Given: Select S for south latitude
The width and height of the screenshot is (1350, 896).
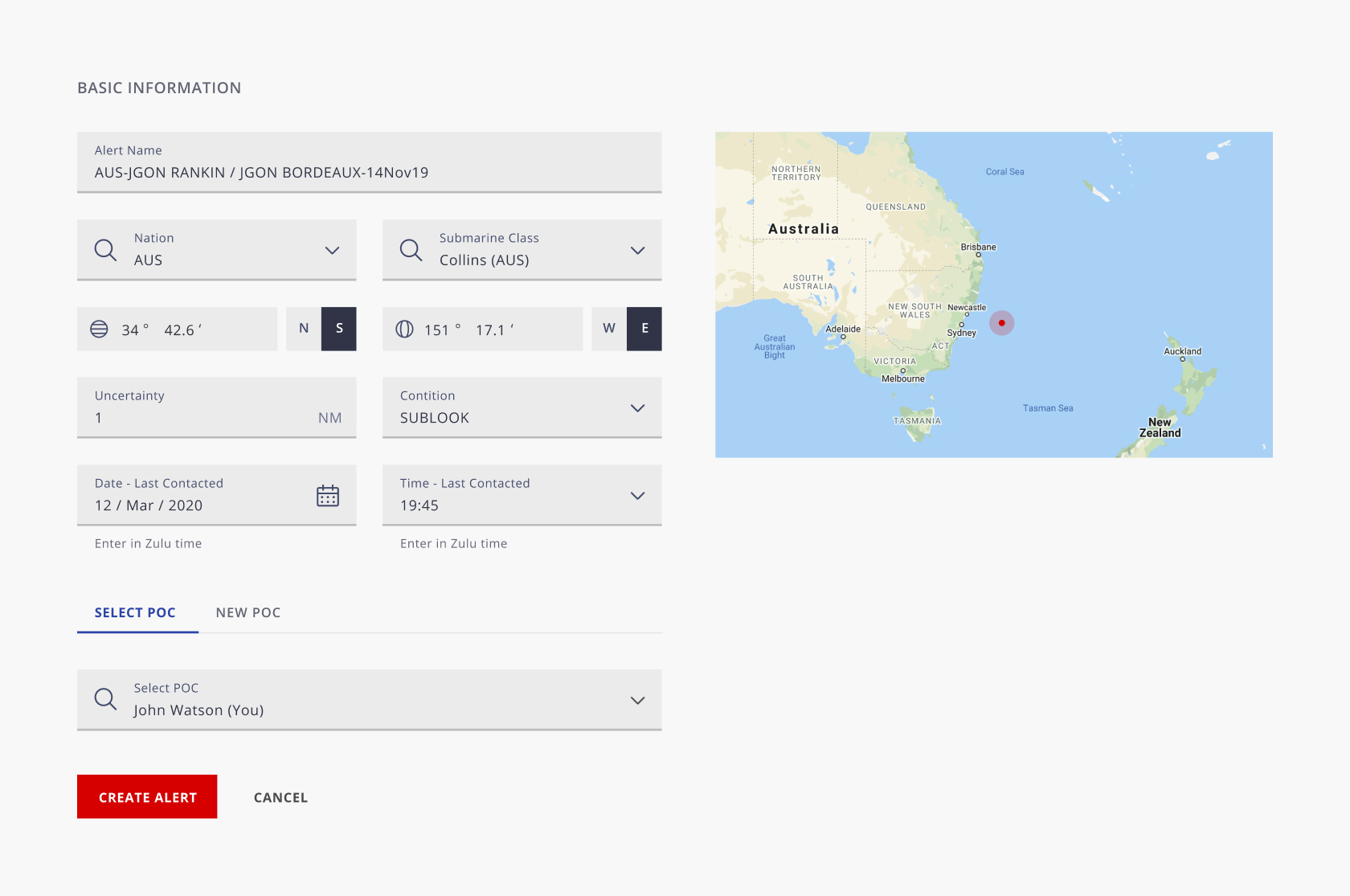Looking at the screenshot, I should point(339,329).
